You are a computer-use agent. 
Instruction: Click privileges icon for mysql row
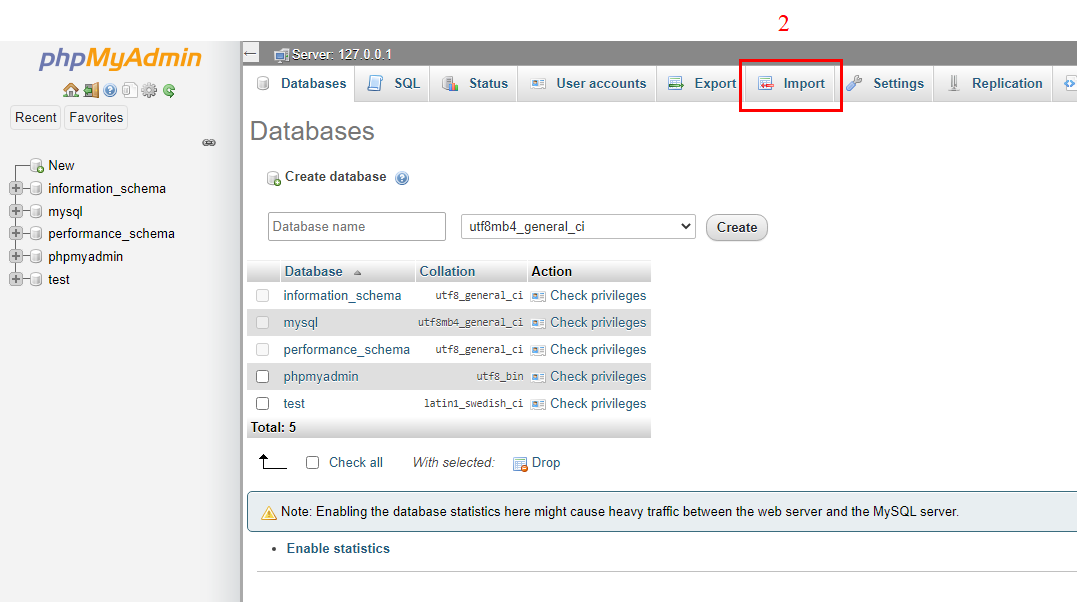(x=538, y=323)
